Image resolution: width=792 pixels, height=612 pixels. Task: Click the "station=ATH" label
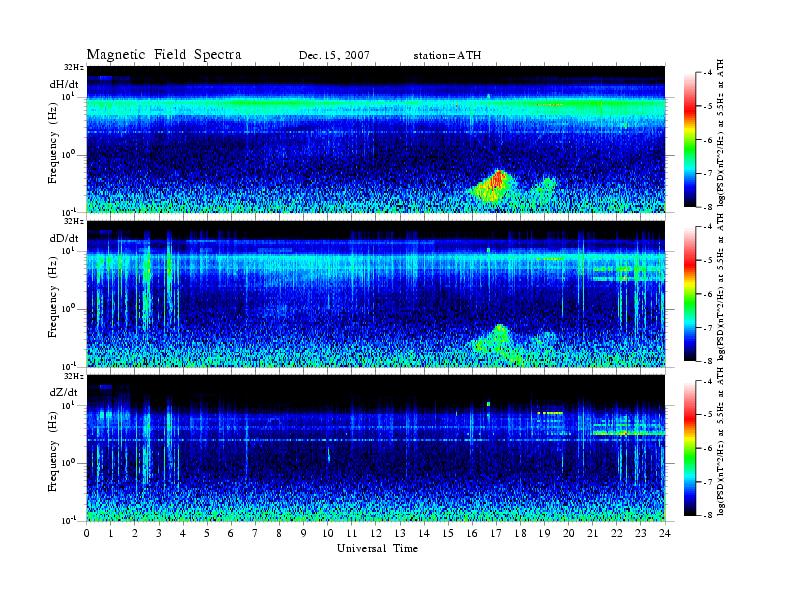(447, 56)
